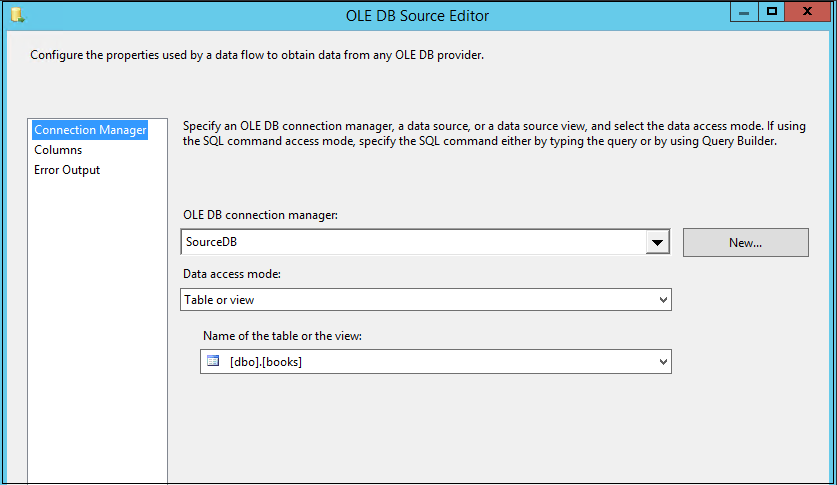Select the Connection Manager page

point(90,130)
